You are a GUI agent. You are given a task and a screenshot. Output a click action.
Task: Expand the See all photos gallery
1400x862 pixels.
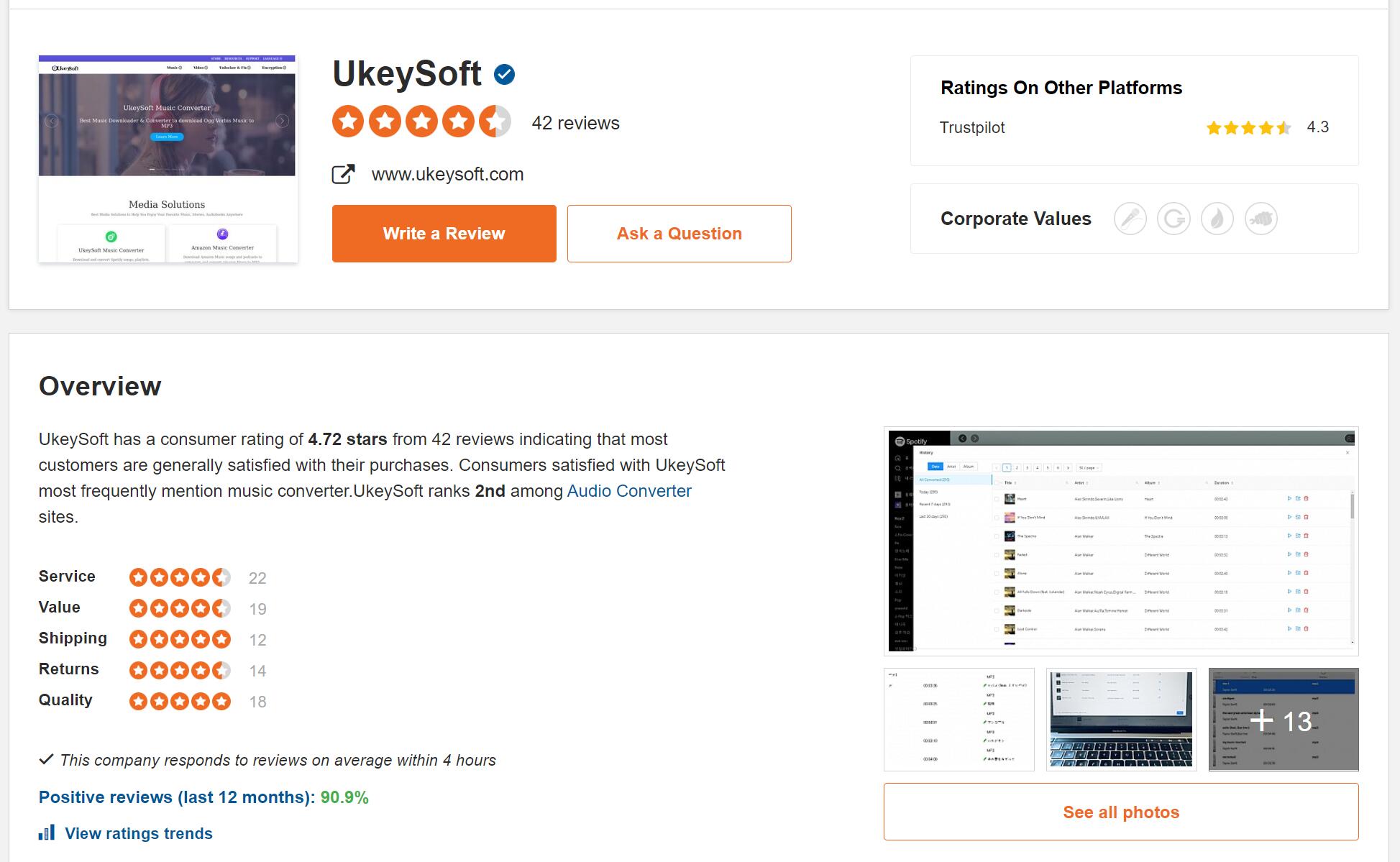click(x=1120, y=811)
